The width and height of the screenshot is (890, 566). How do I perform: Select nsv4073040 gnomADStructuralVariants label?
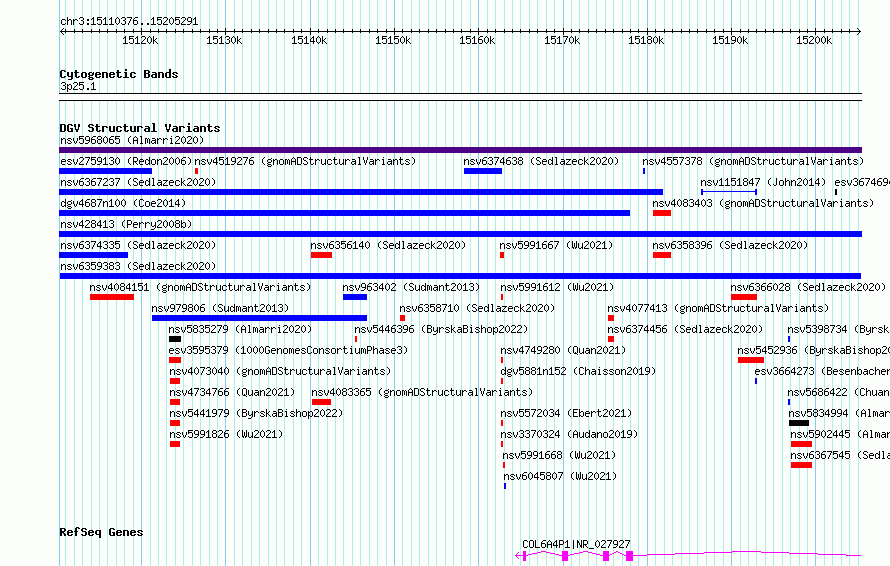(280, 371)
